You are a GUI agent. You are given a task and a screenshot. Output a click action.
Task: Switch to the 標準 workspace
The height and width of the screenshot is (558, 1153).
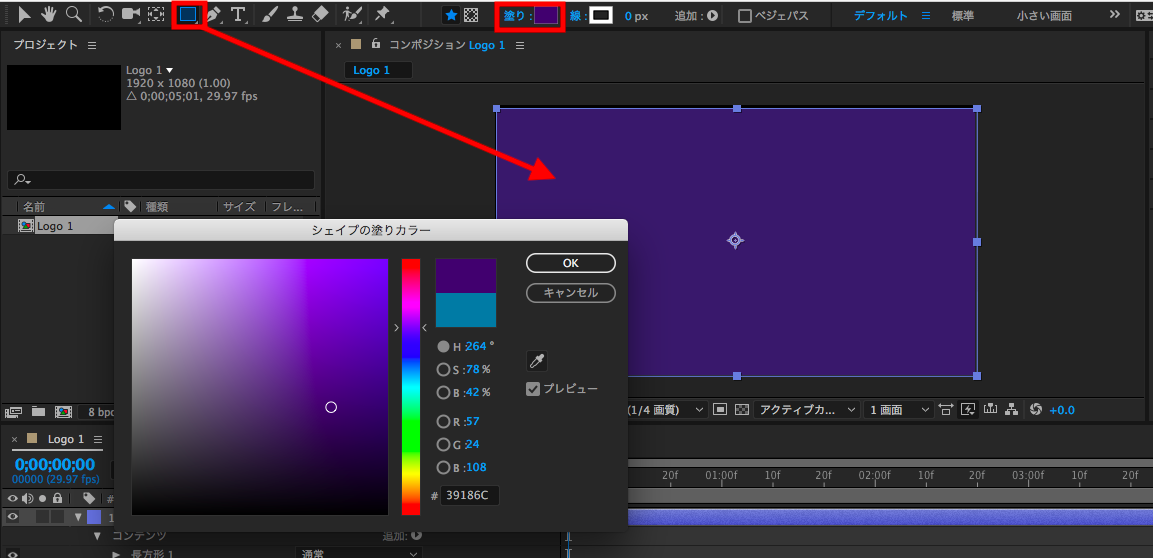[963, 15]
